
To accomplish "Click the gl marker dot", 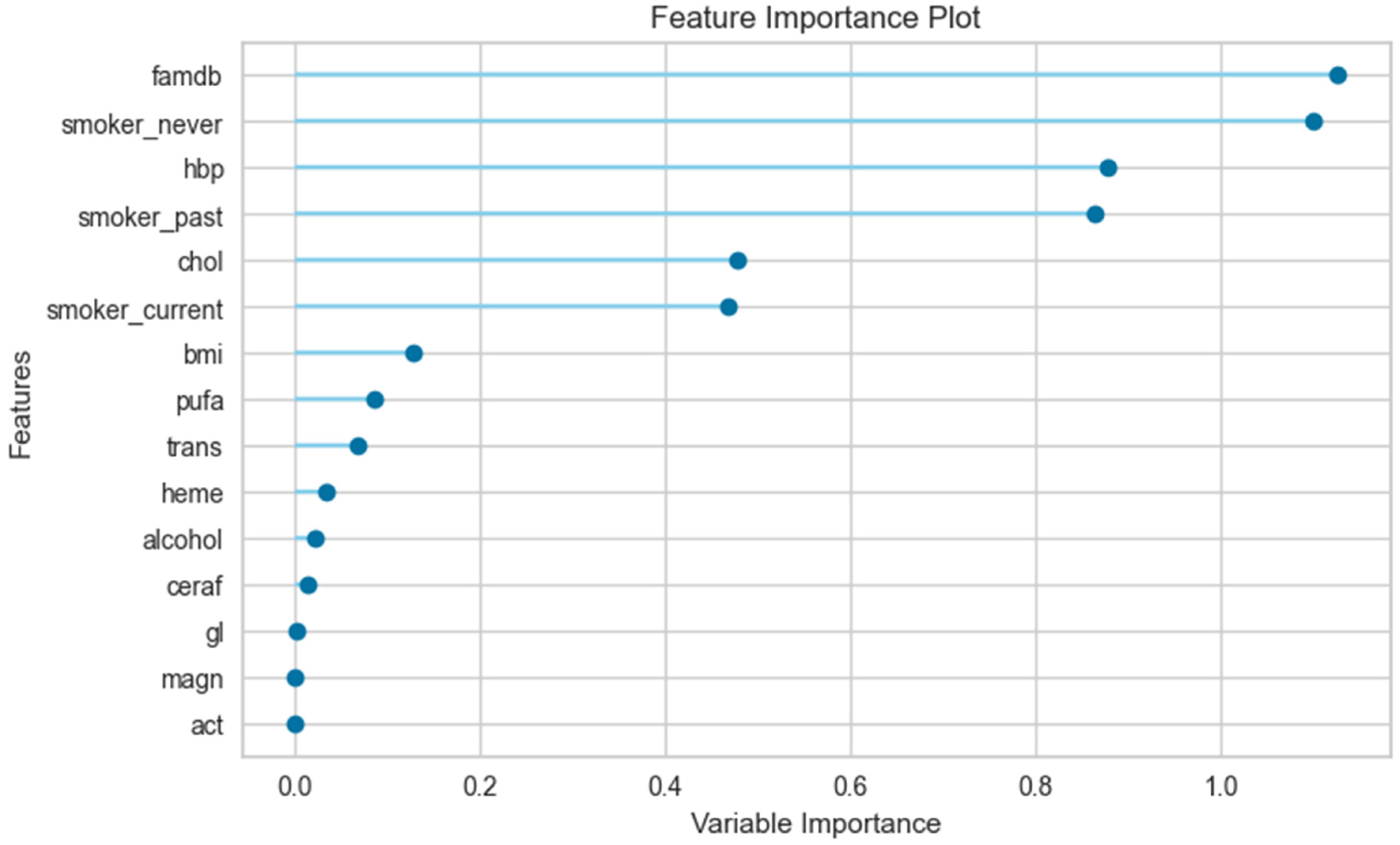I will click(297, 632).
